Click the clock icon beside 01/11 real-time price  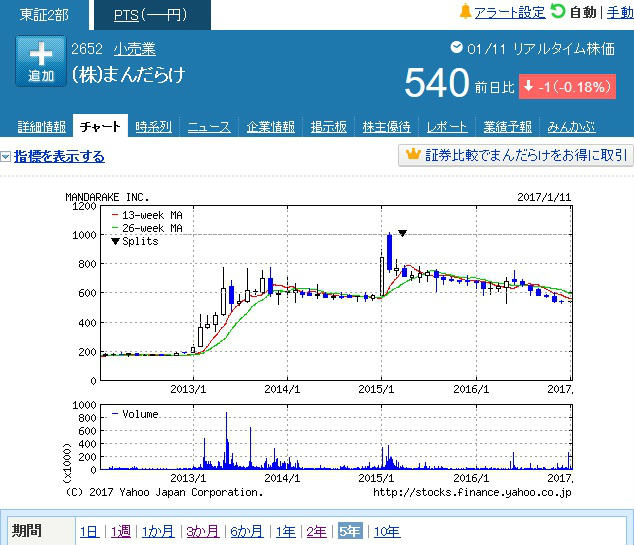click(456, 48)
